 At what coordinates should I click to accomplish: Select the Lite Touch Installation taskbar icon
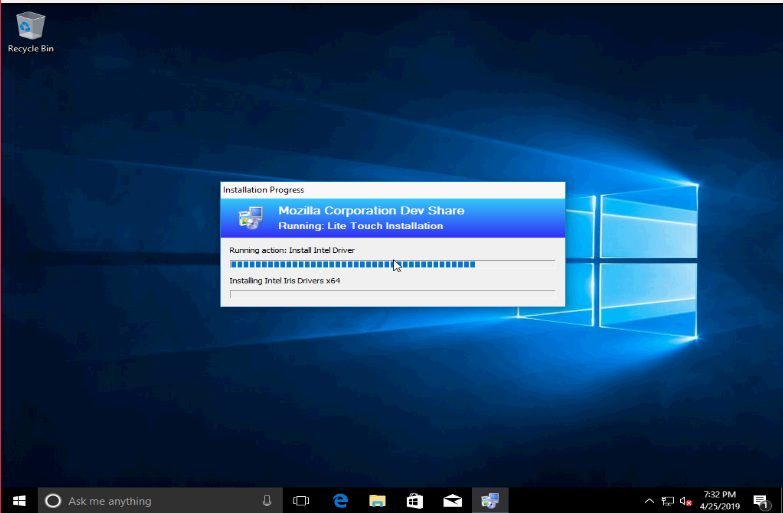[x=490, y=501]
